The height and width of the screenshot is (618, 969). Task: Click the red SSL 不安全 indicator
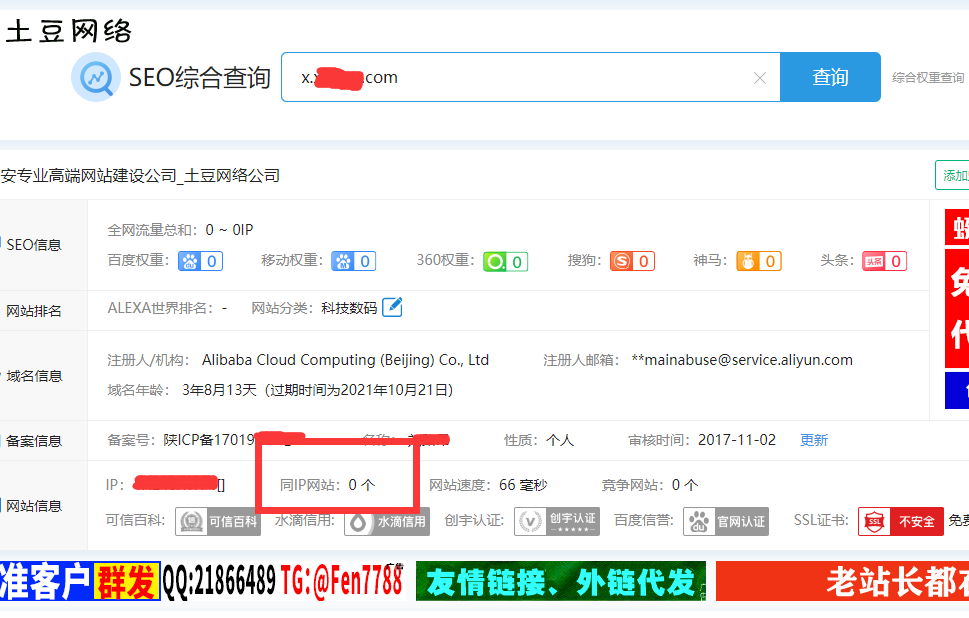(x=899, y=521)
